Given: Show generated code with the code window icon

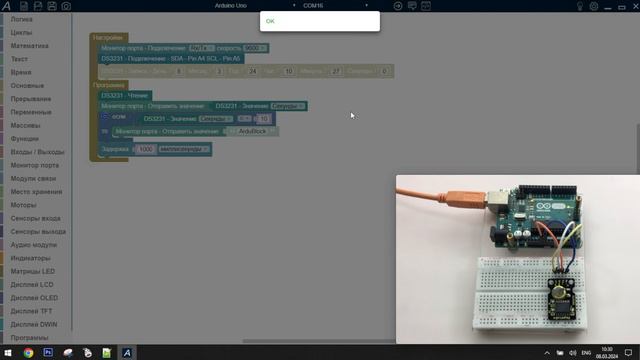Looking at the screenshot, I should pos(426,6).
